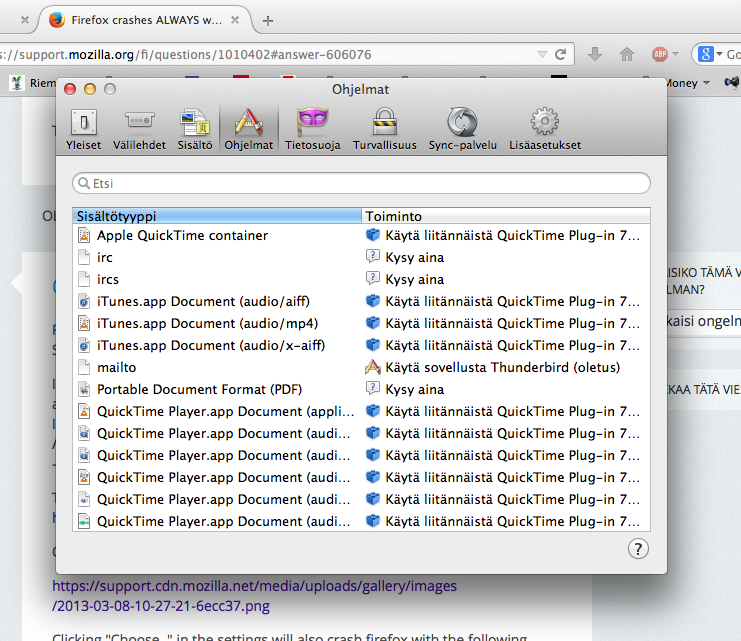Open the Kysy aina action for PDF
Screen dimensions: 741x641
click(x=506, y=389)
